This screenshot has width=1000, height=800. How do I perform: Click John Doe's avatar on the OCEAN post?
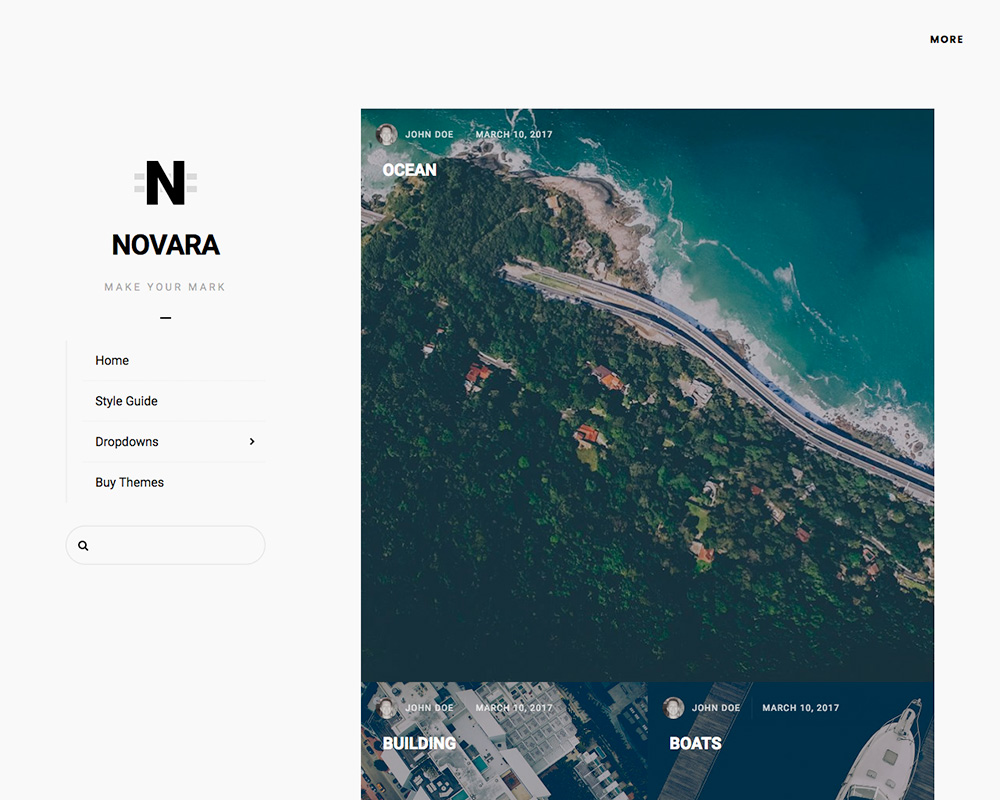(x=386, y=133)
